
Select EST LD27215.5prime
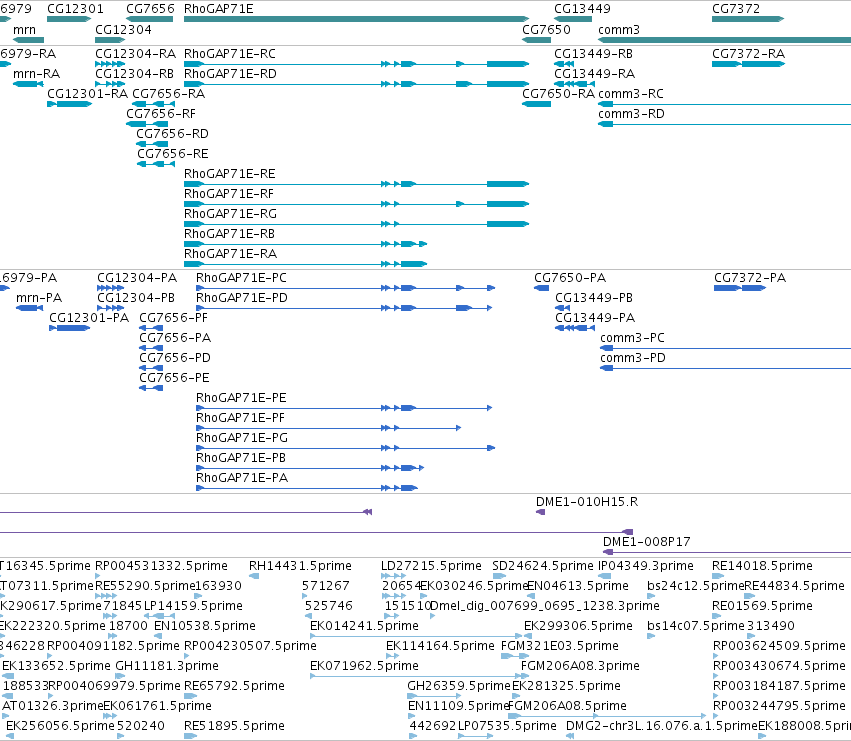tap(393, 577)
